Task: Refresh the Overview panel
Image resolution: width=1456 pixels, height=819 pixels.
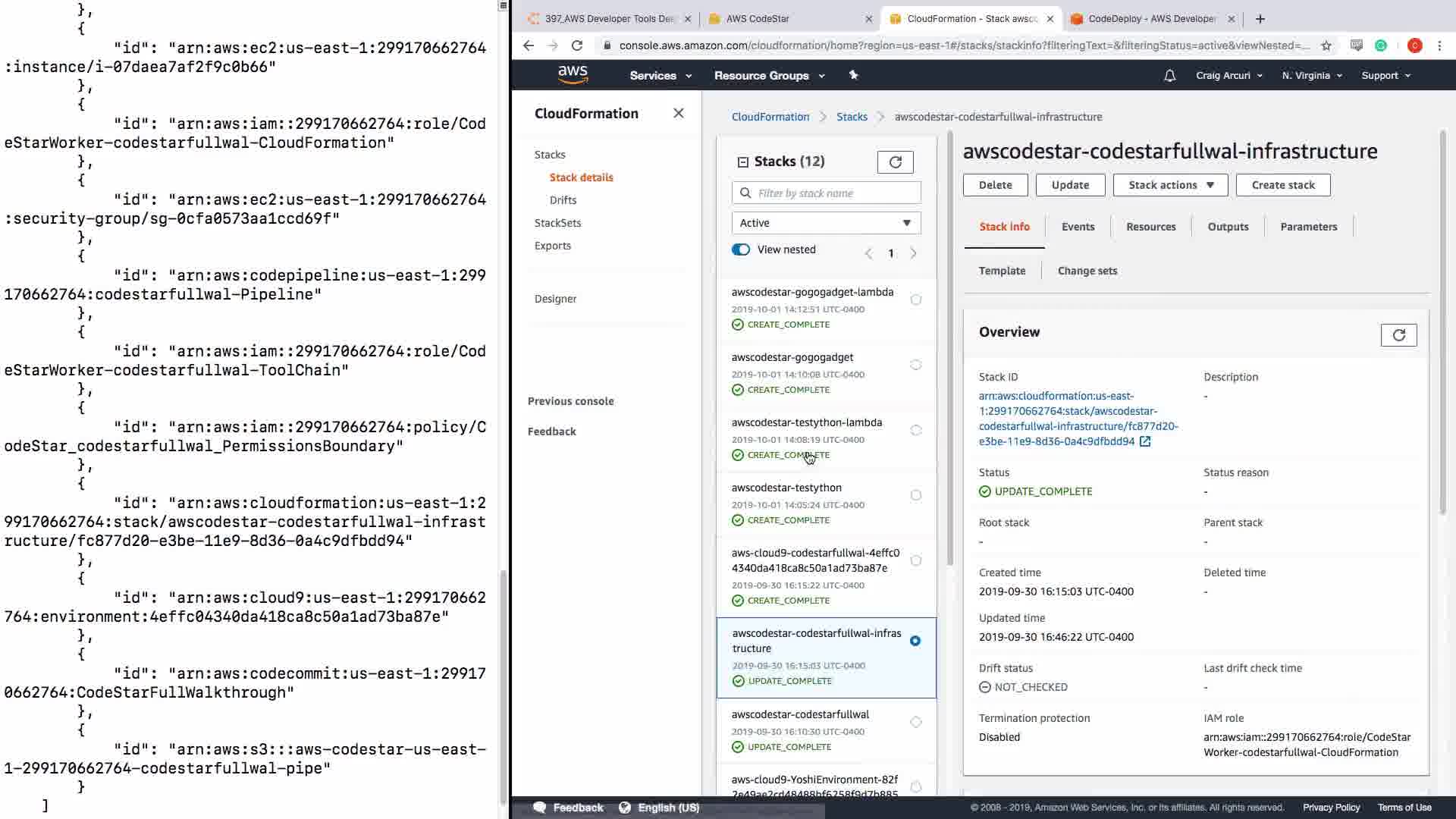Action: coord(1398,335)
